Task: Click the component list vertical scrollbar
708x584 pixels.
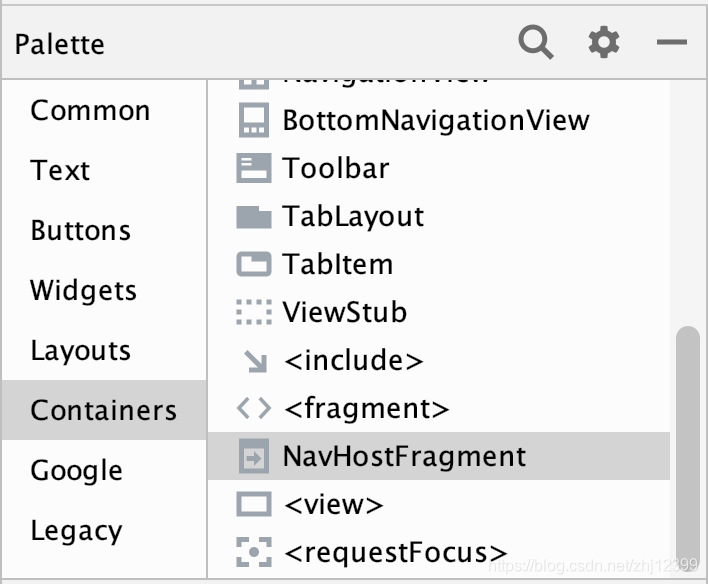Action: point(688,440)
